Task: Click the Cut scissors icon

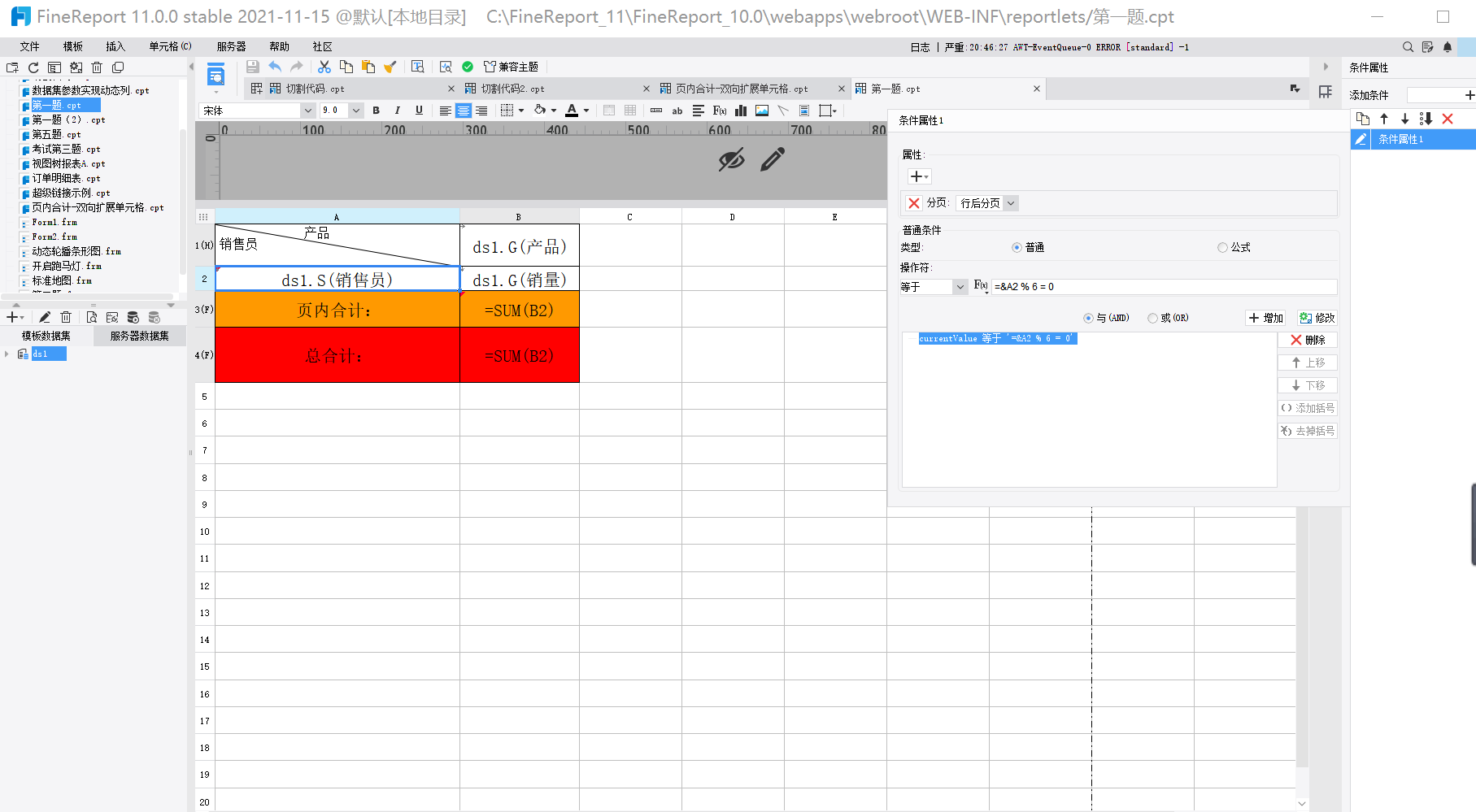Action: tap(324, 67)
